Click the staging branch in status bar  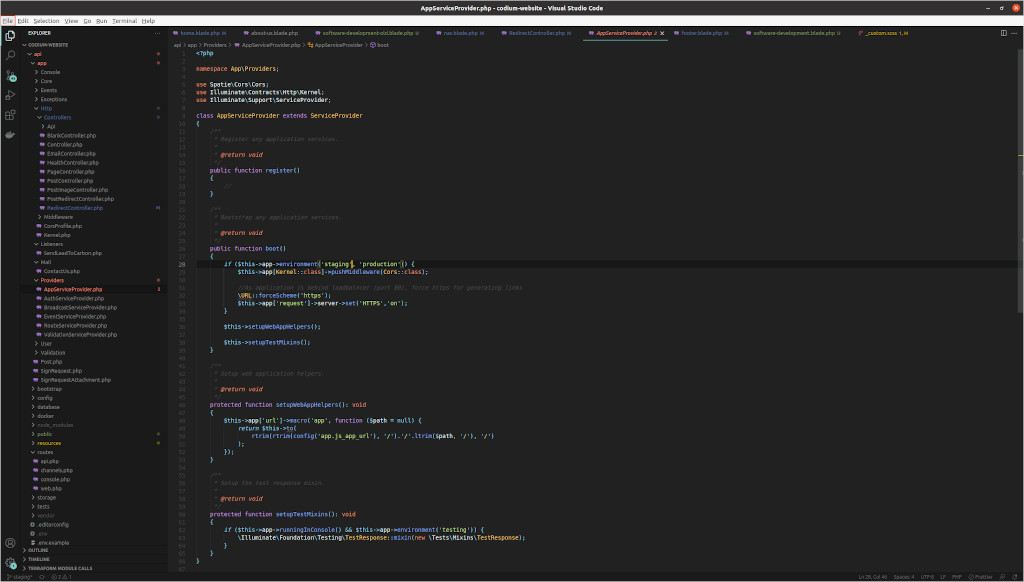pos(19,577)
